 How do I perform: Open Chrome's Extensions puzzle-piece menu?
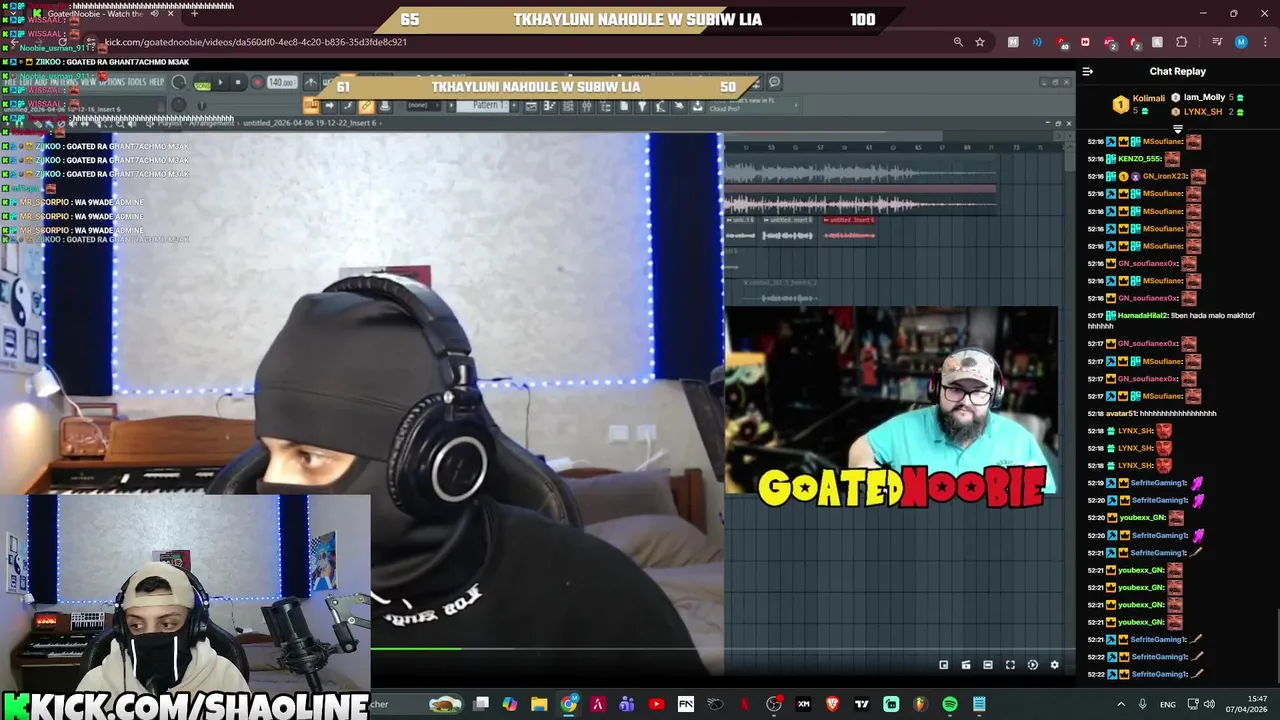pyautogui.click(x=1182, y=42)
